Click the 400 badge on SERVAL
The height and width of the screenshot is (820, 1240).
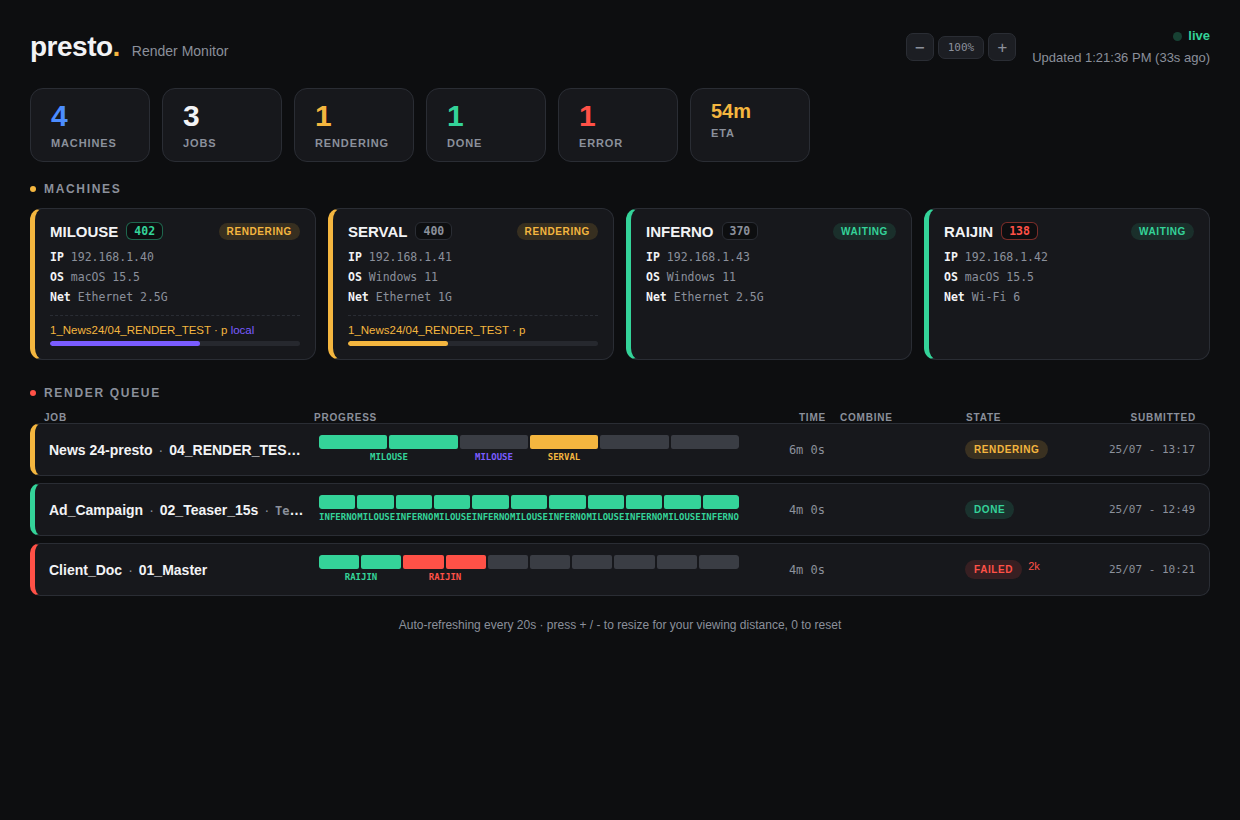coord(434,231)
